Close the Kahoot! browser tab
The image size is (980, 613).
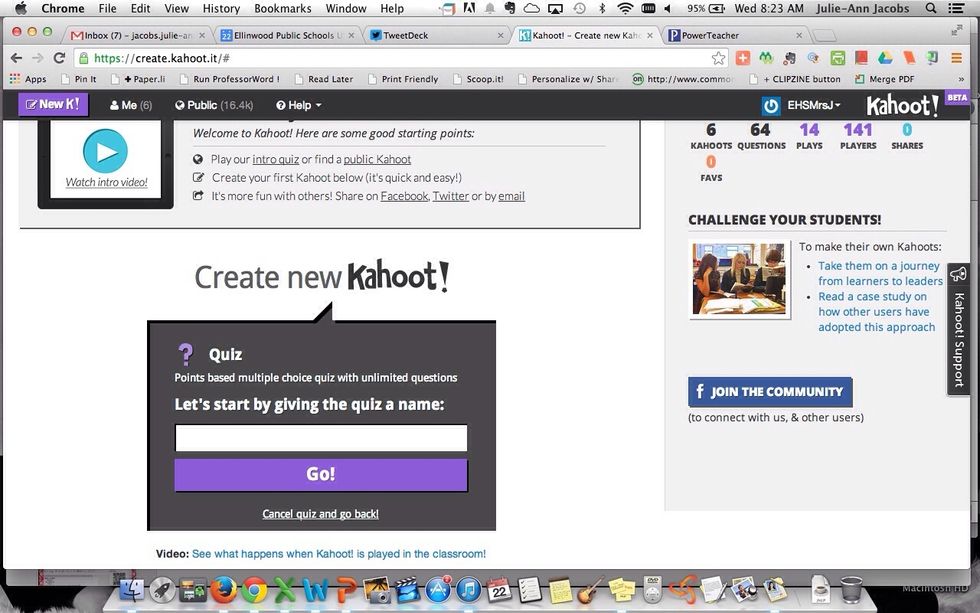coord(650,36)
